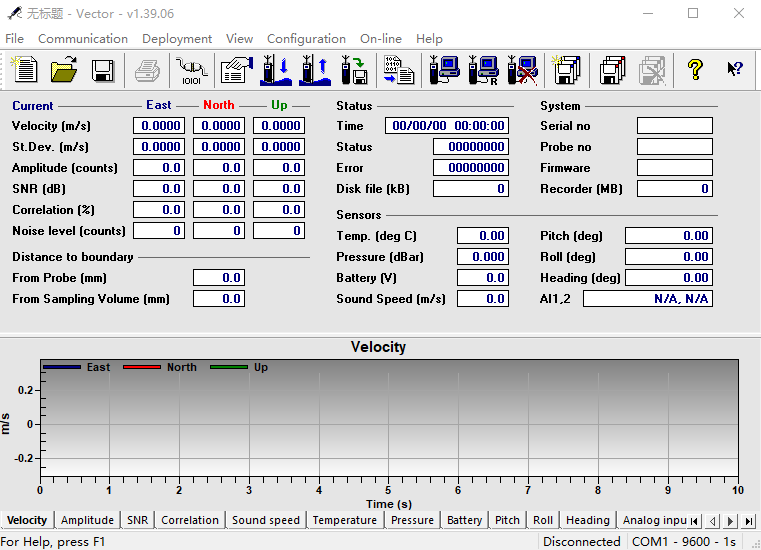Viewport: 761px width, 550px height.
Task: Open a file with the folder icon
Action: [64, 70]
